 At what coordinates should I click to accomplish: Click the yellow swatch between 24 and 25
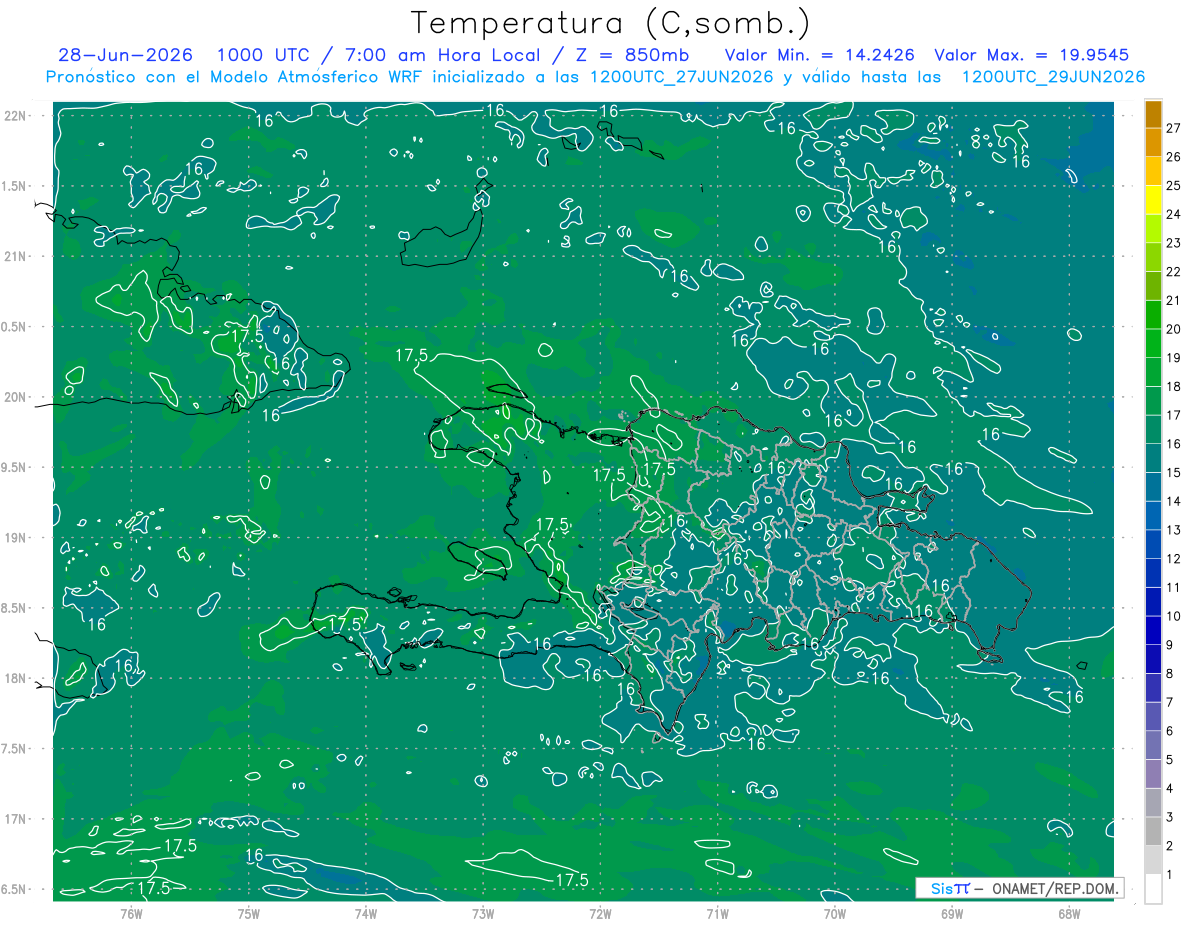(1153, 199)
